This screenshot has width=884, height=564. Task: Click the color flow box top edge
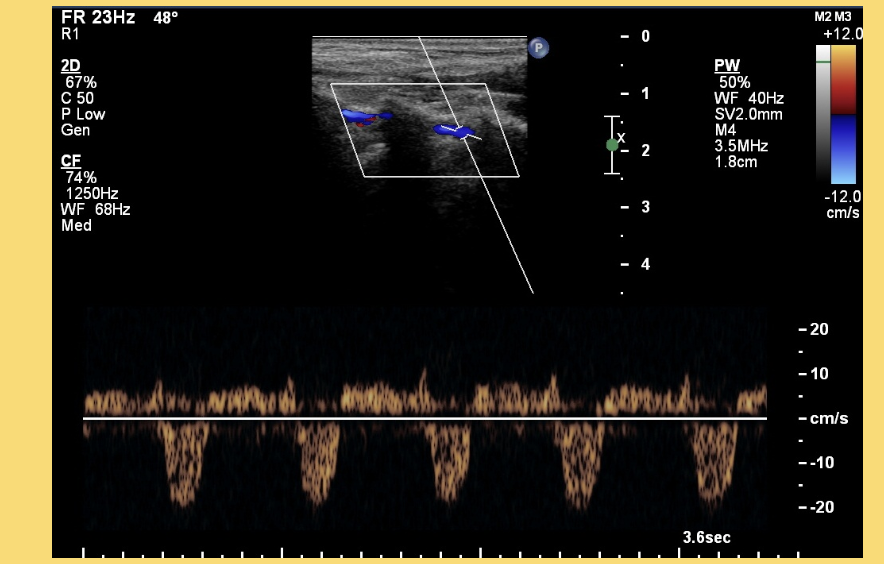408,84
